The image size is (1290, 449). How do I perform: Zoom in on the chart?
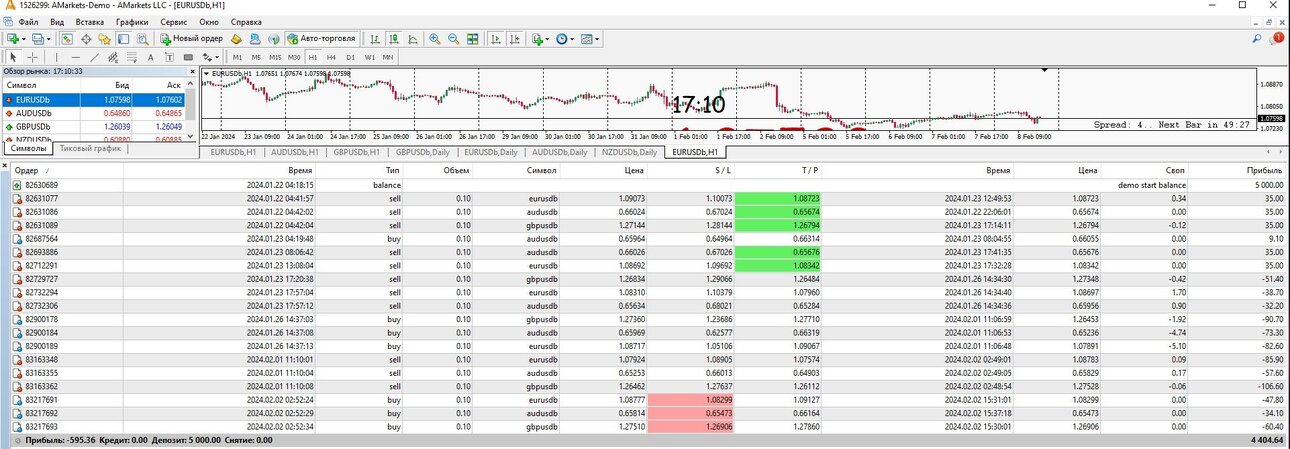coord(434,39)
